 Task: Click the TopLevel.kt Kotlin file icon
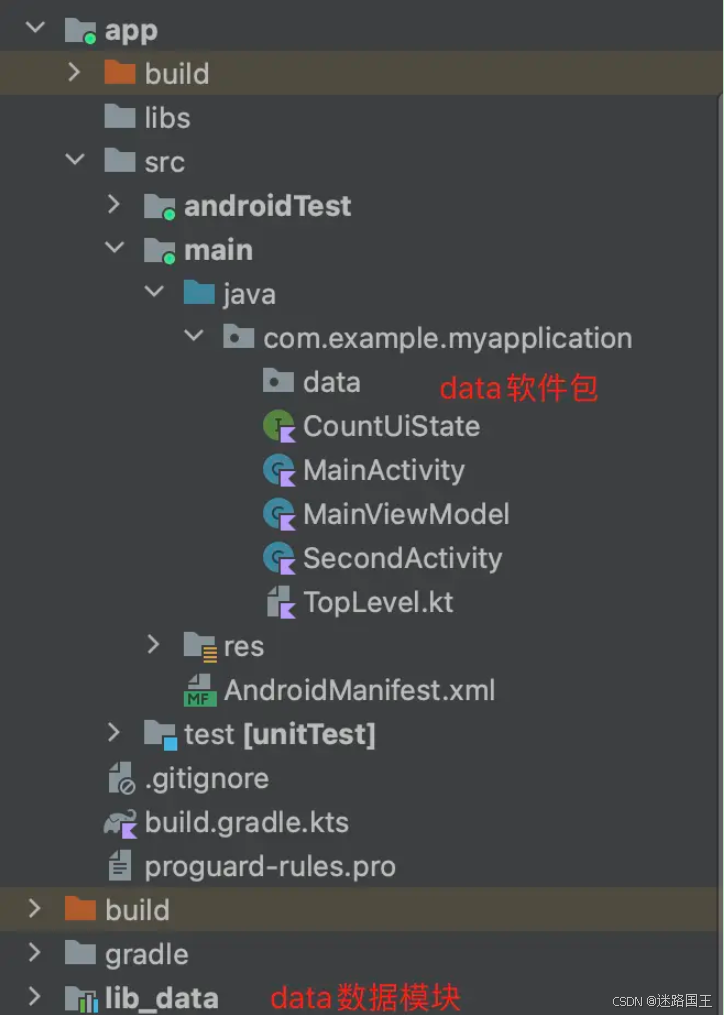(281, 602)
